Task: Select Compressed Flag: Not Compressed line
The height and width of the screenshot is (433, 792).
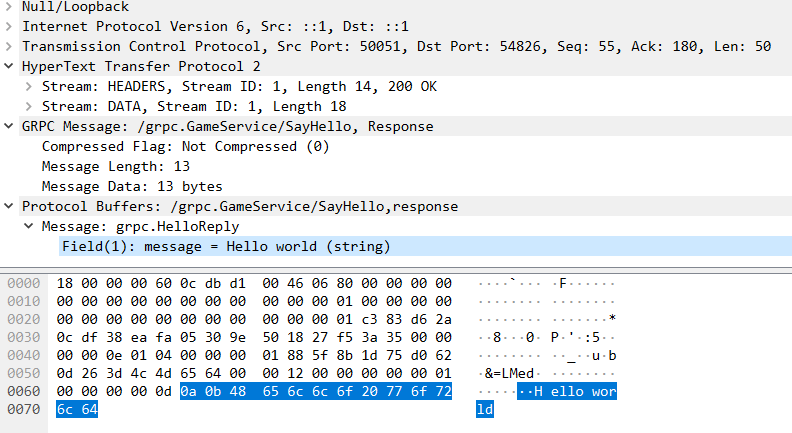Action: tap(185, 147)
